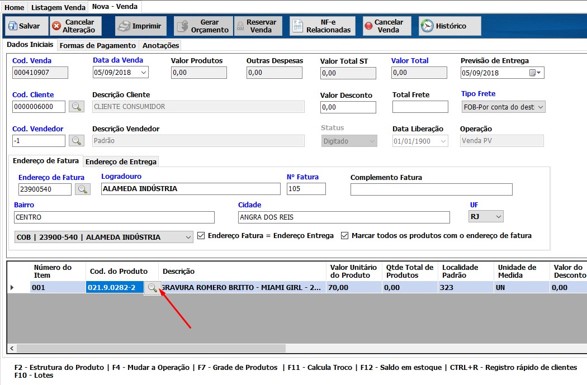Click the product code search magnifier
Image resolution: width=587 pixels, height=385 pixels.
pyautogui.click(x=152, y=288)
